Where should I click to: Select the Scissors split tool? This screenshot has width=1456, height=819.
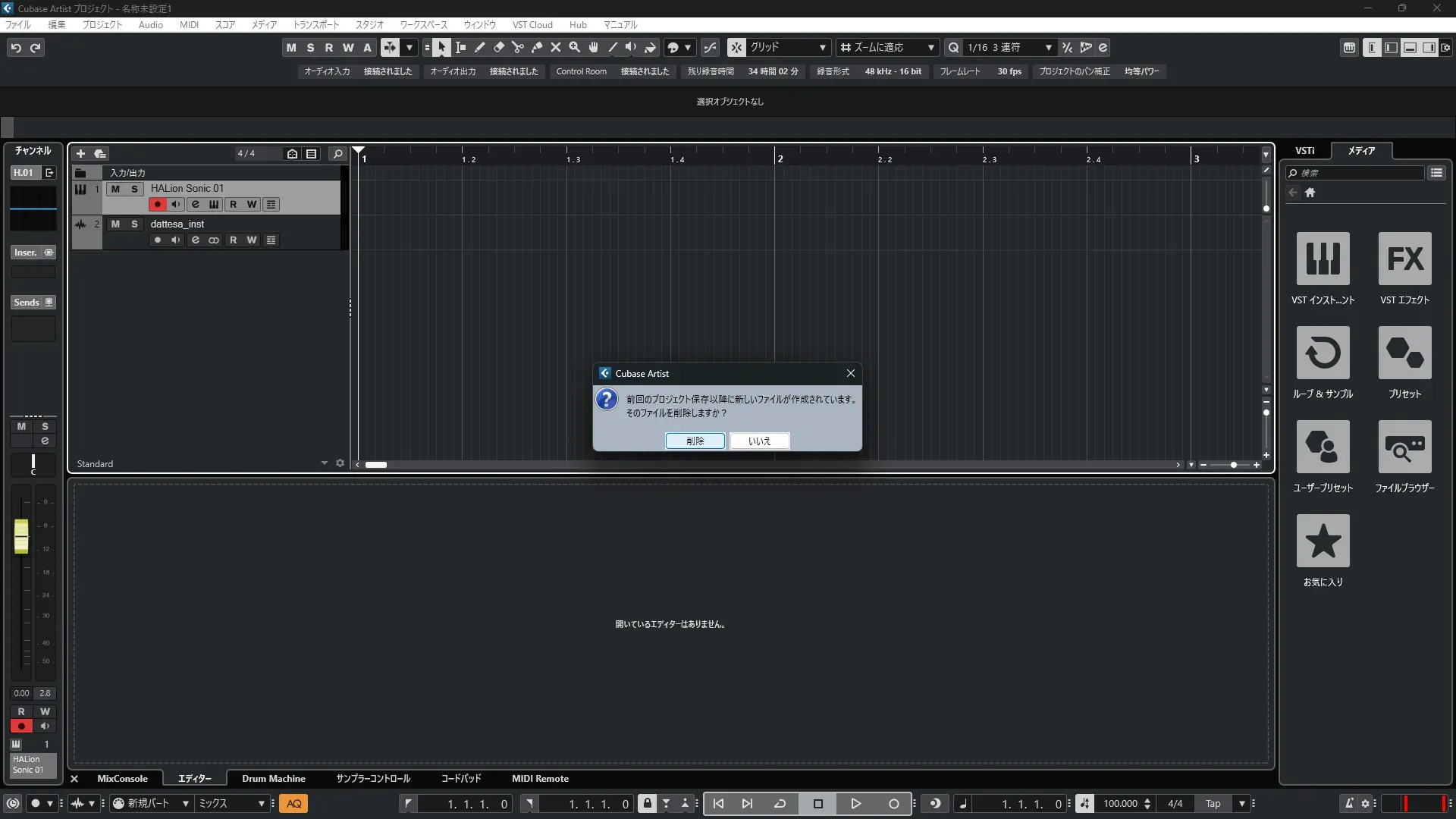[517, 47]
